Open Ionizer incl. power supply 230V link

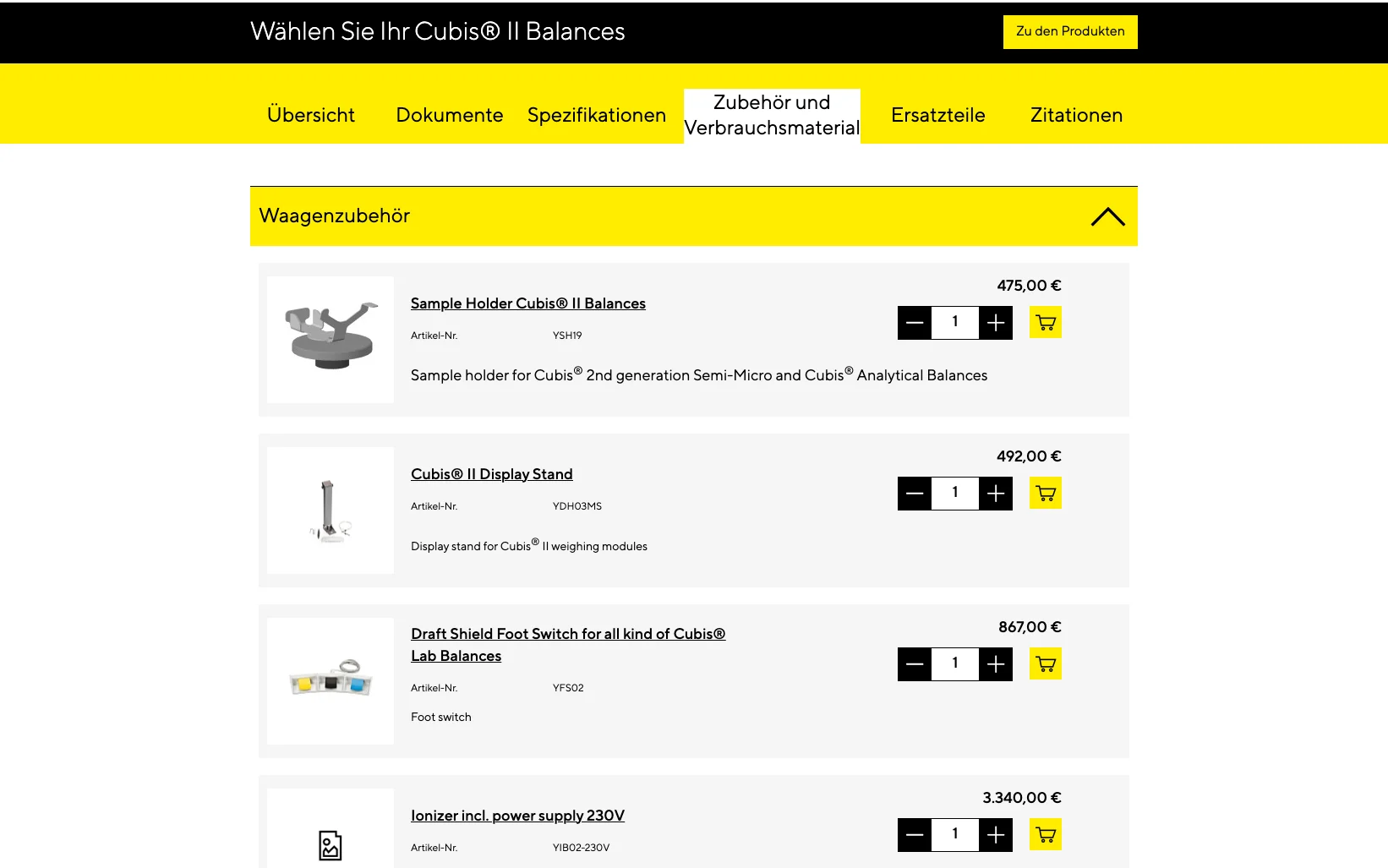517,816
